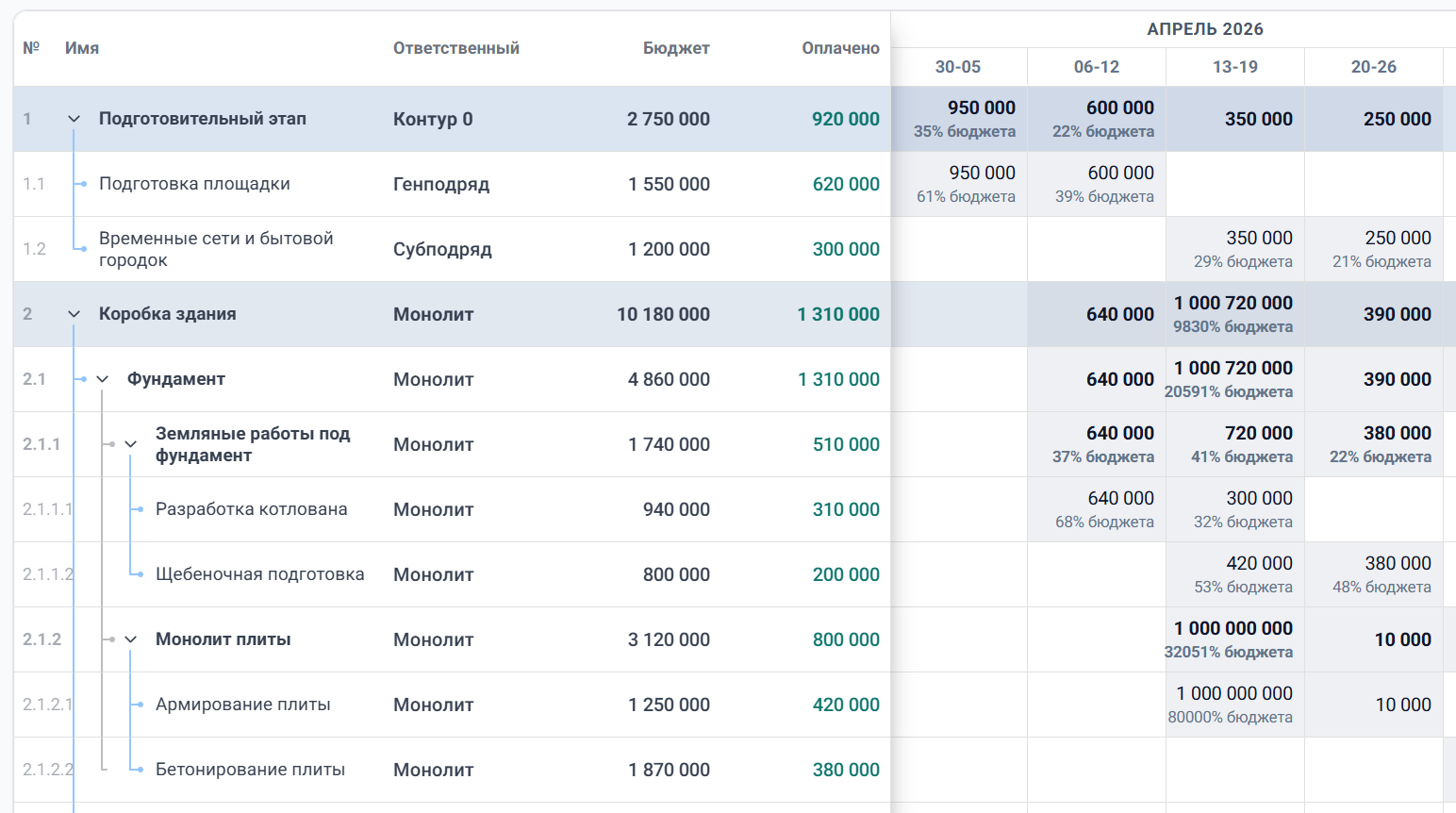
Task: Select the Щебеночная подготовка task name
Action: pos(260,574)
